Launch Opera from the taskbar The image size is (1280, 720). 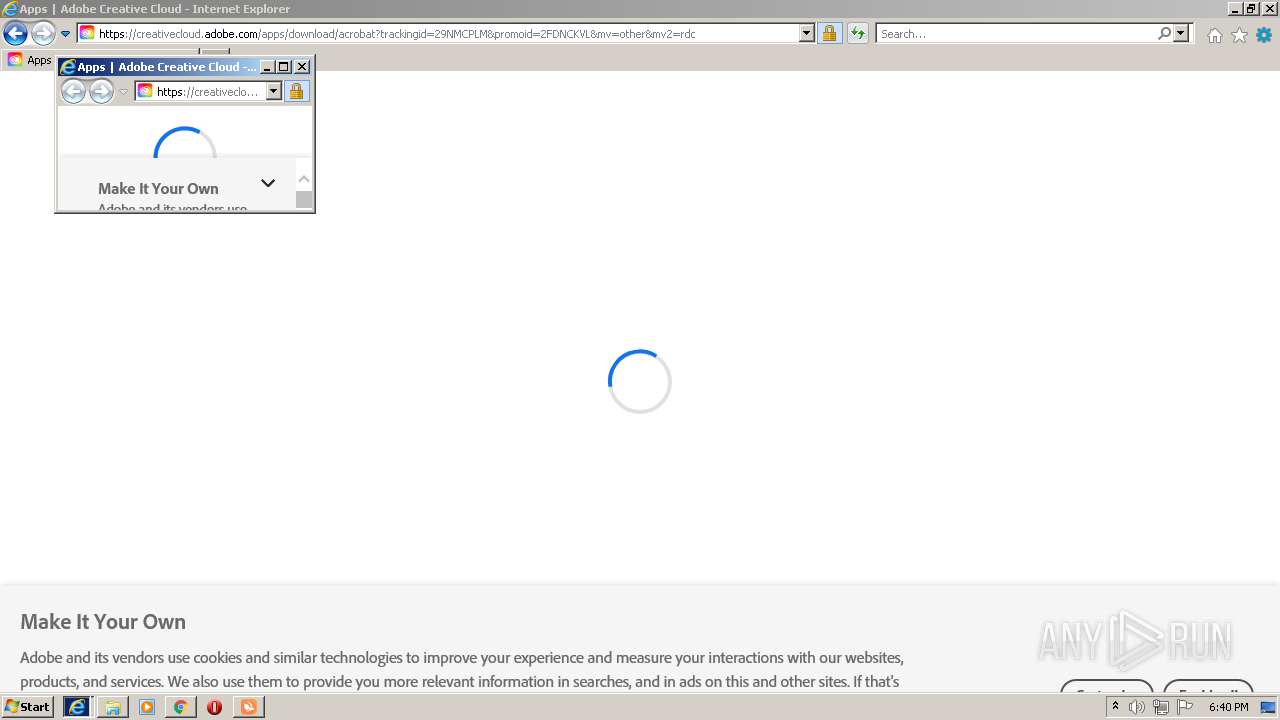(214, 707)
